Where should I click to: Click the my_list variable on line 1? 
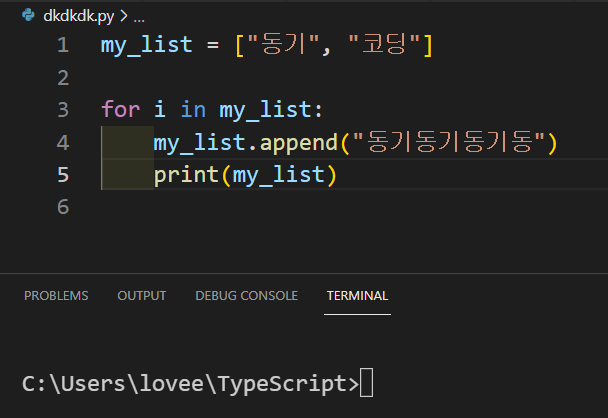click(147, 46)
